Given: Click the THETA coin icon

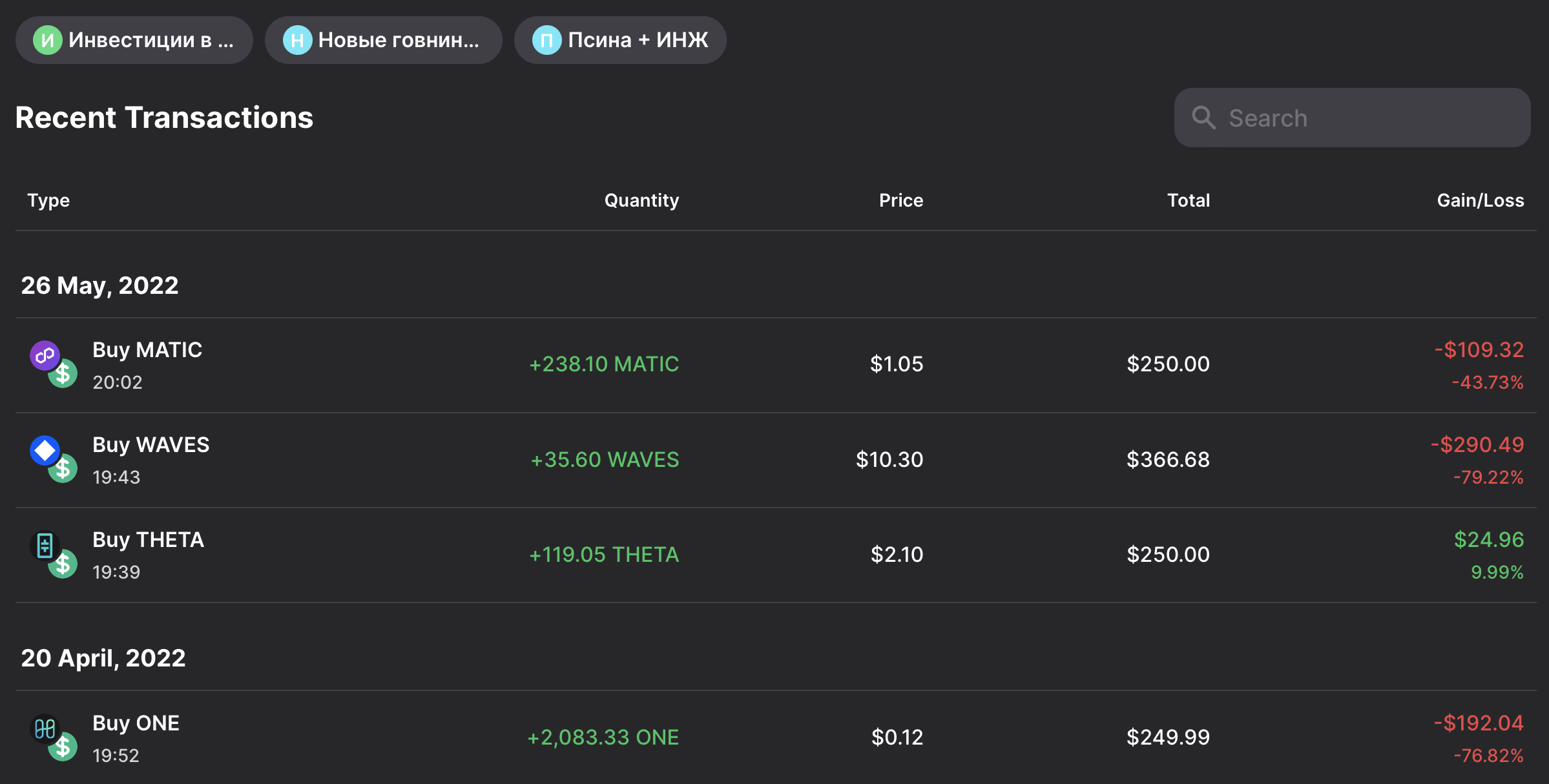Looking at the screenshot, I should (x=45, y=545).
